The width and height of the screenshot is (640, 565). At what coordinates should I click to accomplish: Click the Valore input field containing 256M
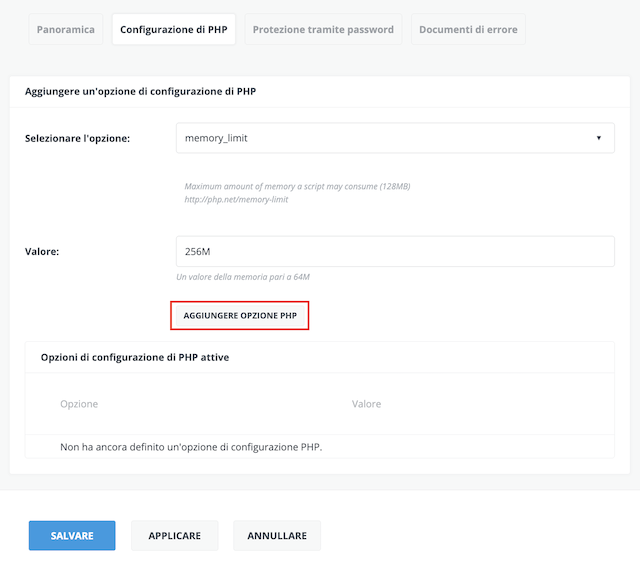(x=395, y=251)
